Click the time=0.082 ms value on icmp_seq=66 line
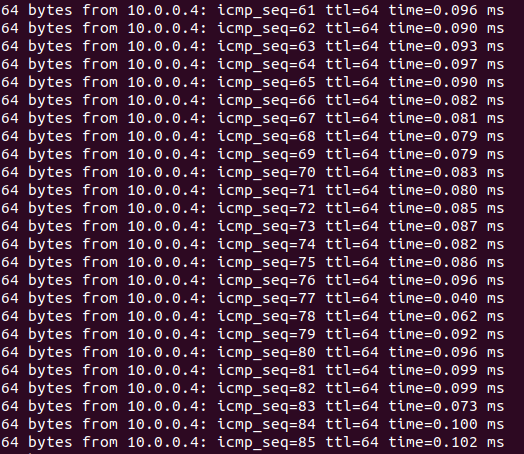The height and width of the screenshot is (454, 524). point(446,100)
